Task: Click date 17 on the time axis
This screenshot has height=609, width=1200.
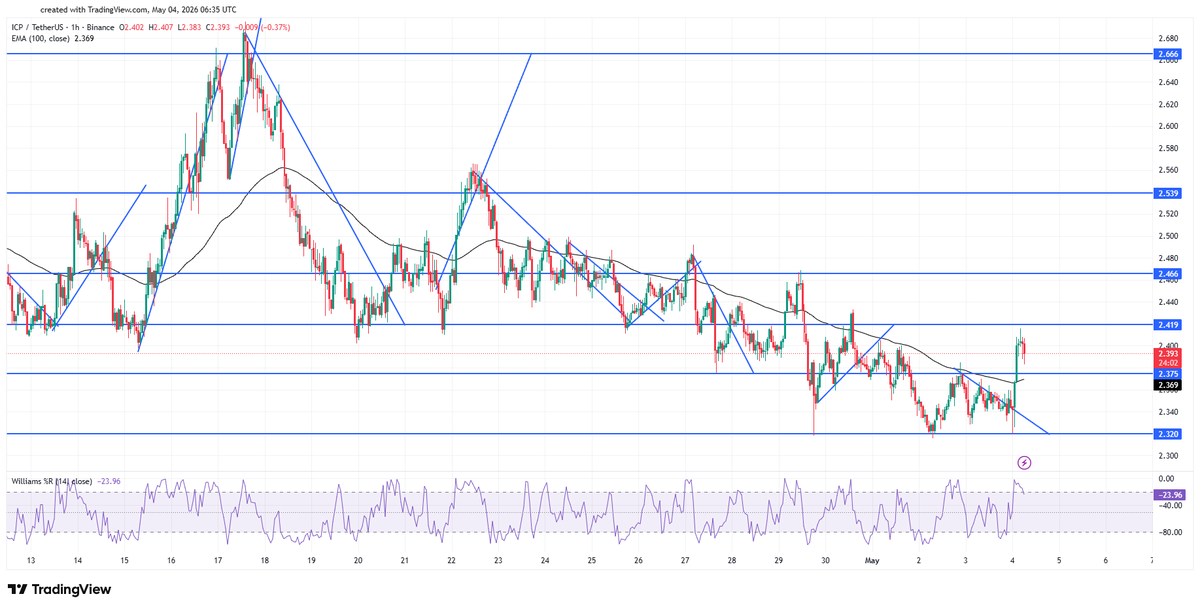Action: tap(217, 562)
